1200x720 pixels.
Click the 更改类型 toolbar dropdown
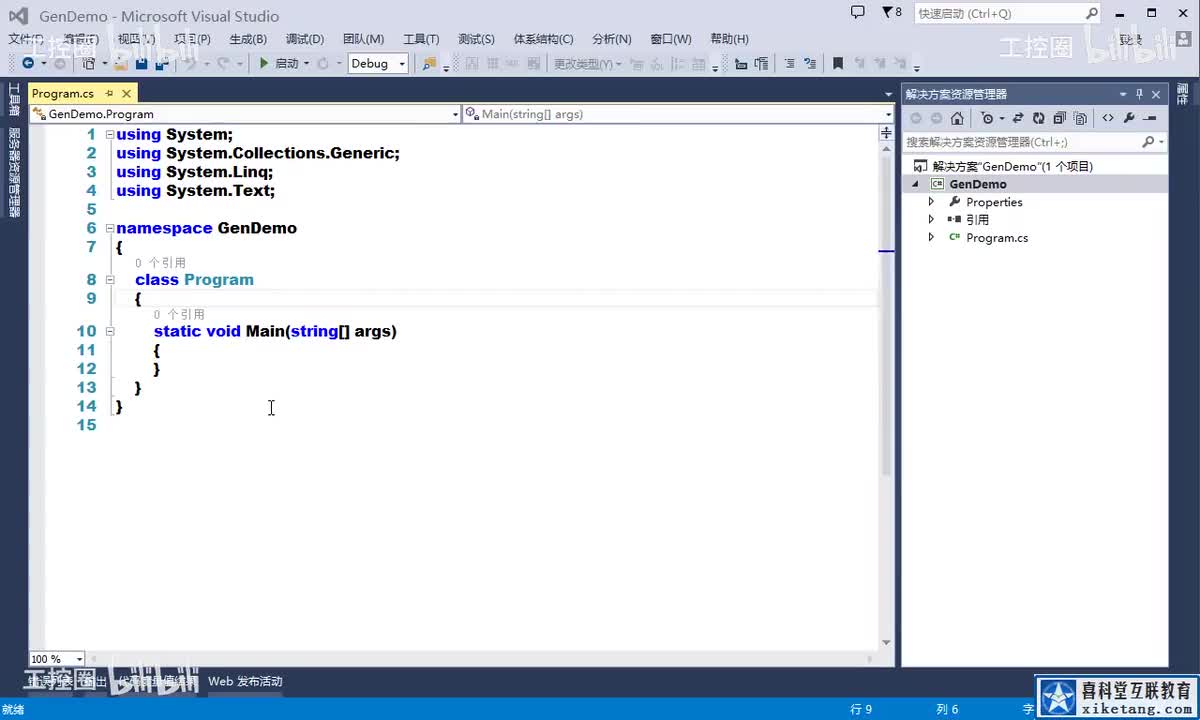pyautogui.click(x=588, y=63)
